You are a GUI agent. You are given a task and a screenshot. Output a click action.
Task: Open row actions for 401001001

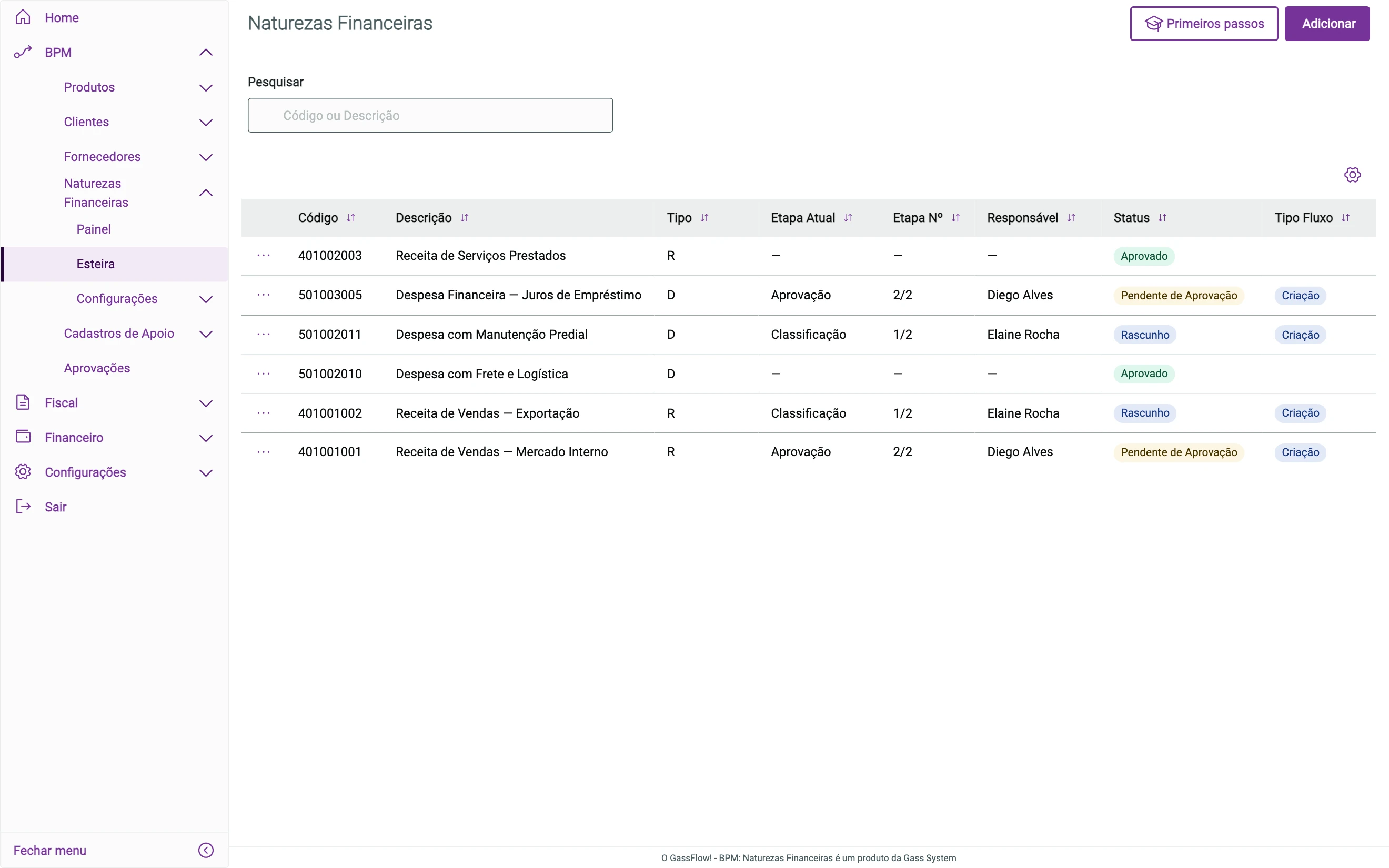click(x=264, y=452)
